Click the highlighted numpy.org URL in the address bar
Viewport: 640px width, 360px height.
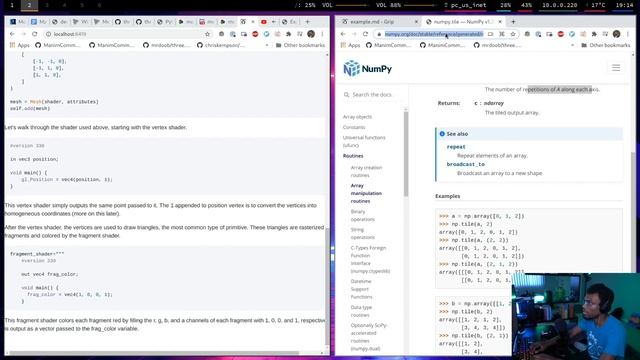pos(434,34)
